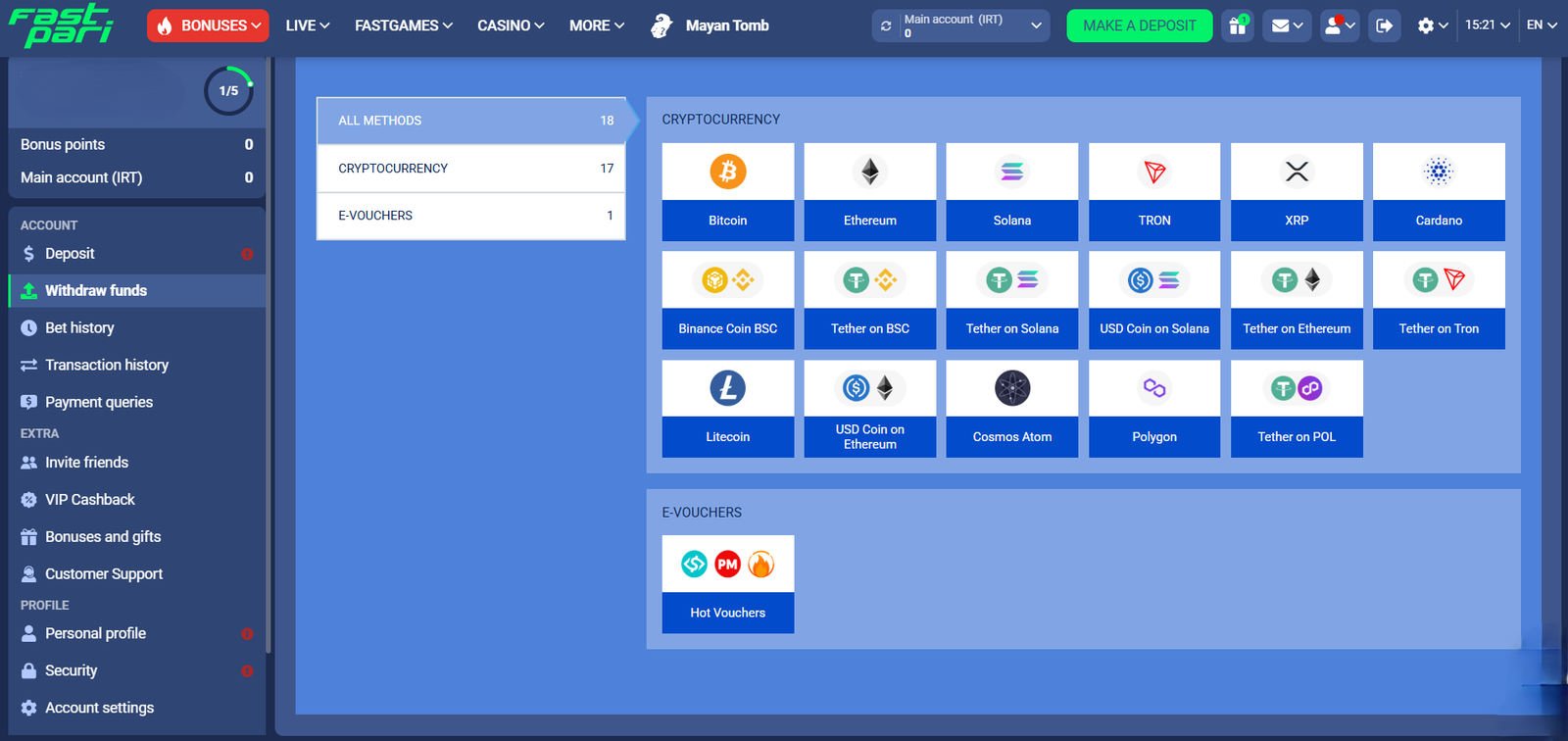
Task: Pick TRON as withdrawal method
Action: 1153,192
